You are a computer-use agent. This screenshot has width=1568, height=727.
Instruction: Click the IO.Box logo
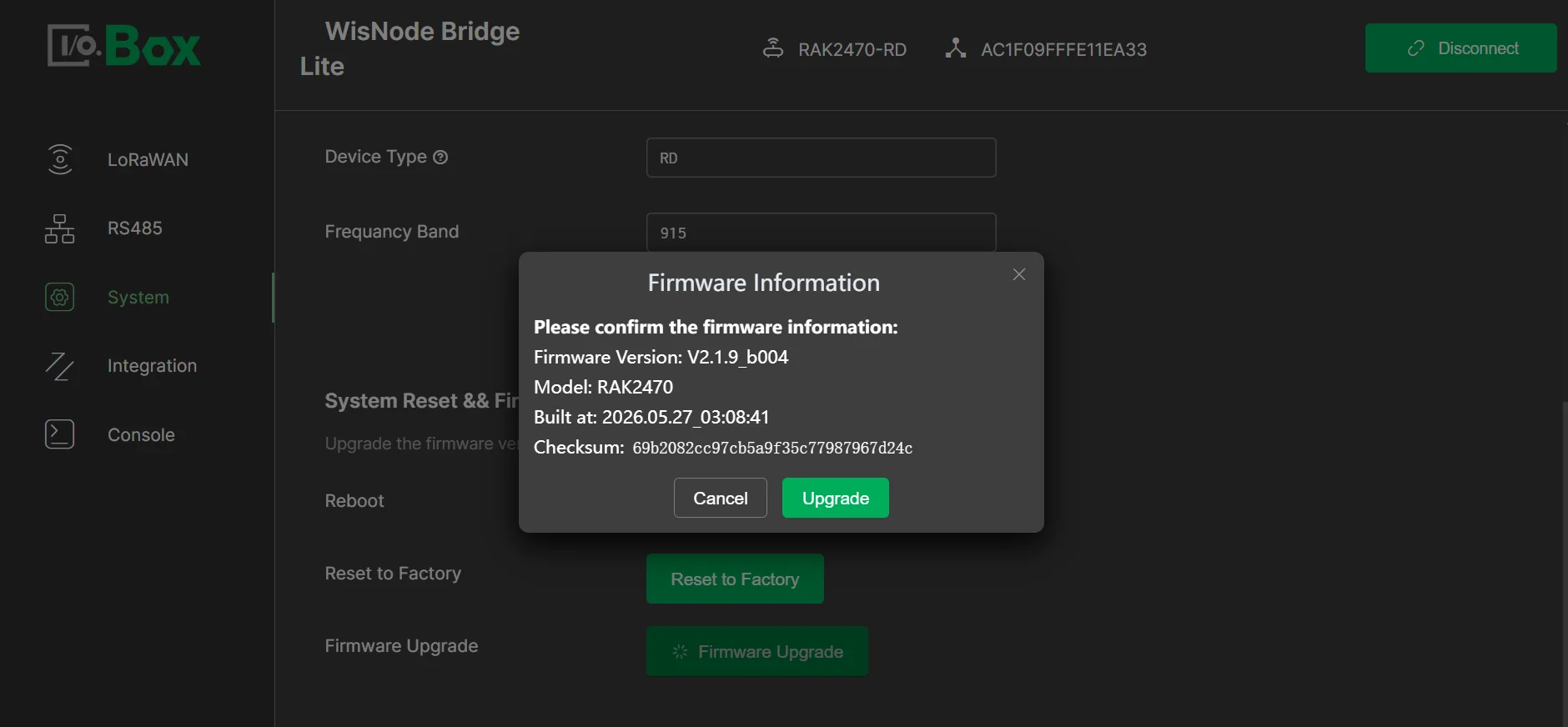(x=123, y=45)
